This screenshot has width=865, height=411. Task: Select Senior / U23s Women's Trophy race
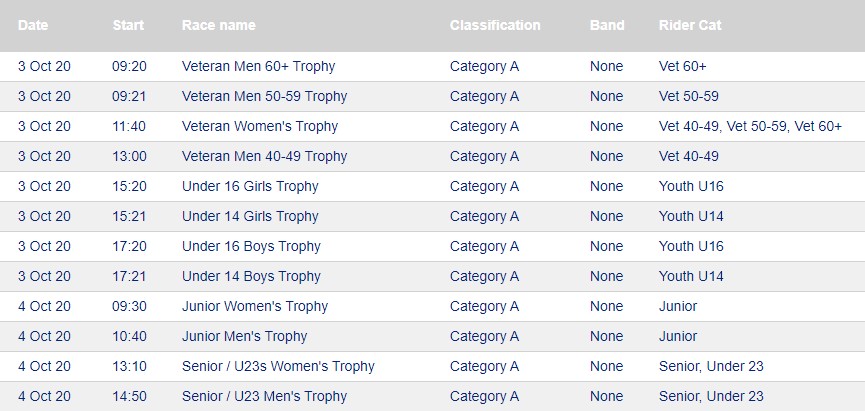(x=279, y=366)
